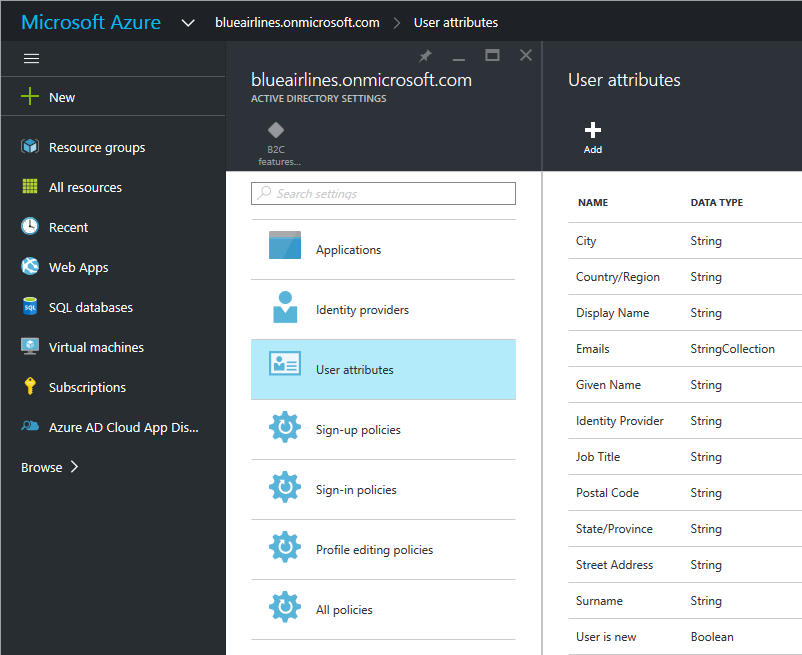
Task: Open Resource groups cube icon
Action: coord(30,147)
